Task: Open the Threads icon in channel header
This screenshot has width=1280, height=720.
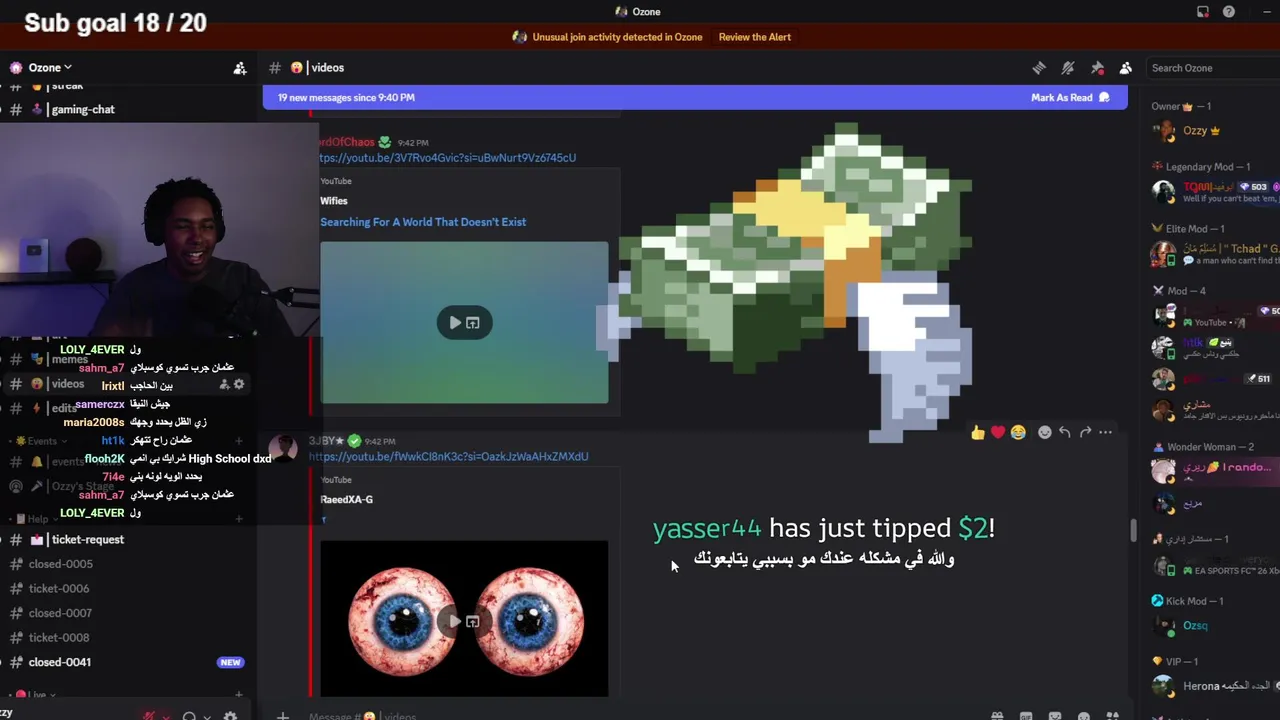Action: click(x=1039, y=68)
